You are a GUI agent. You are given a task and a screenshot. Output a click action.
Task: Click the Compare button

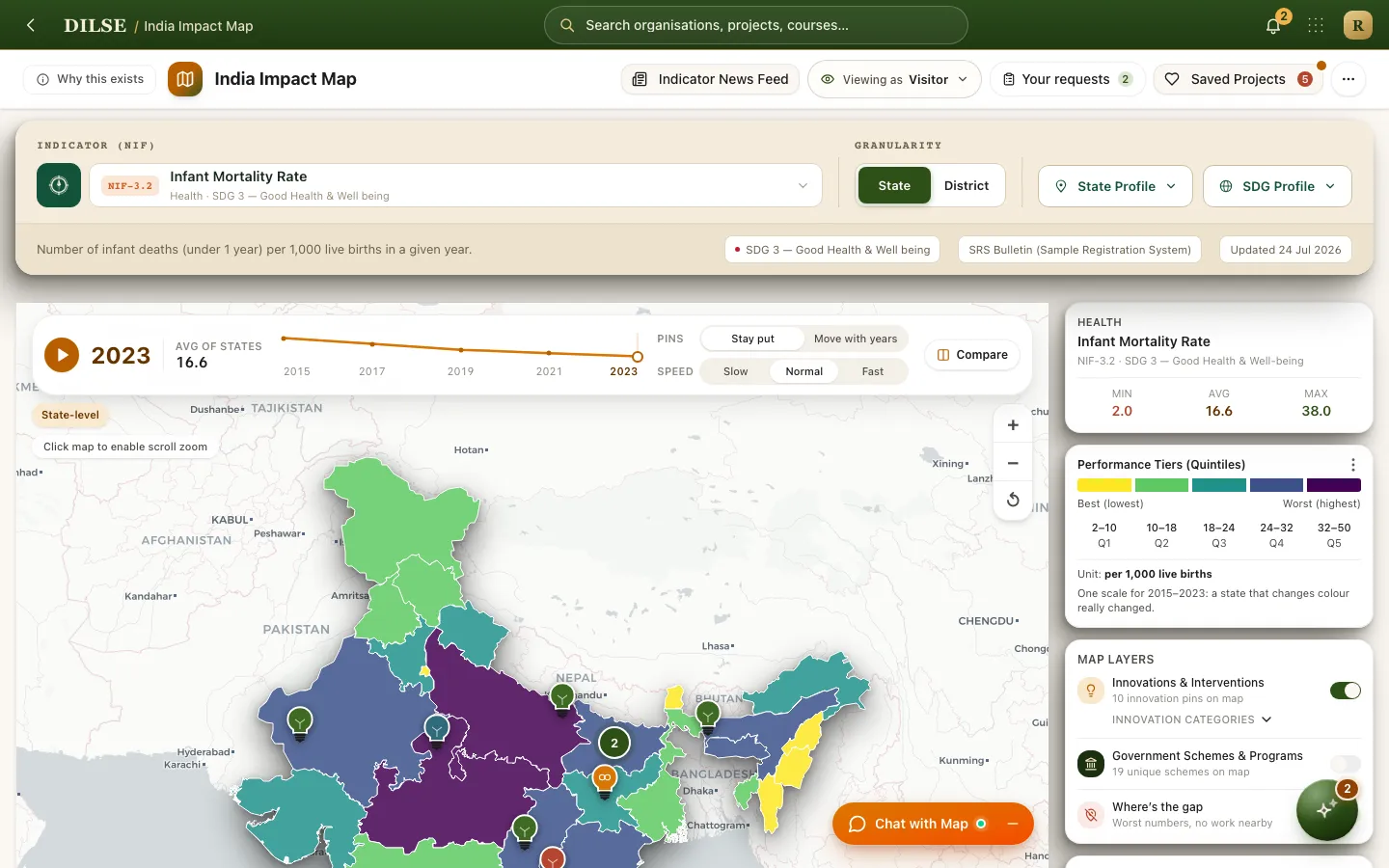972,355
